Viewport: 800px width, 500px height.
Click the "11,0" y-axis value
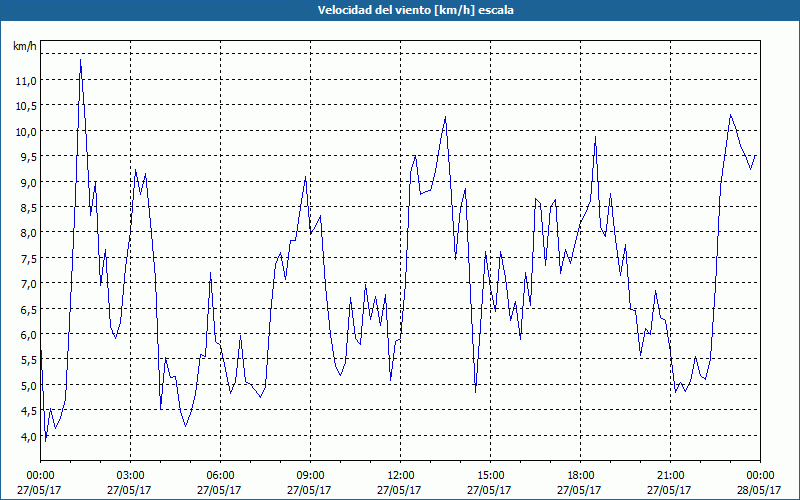27,81
